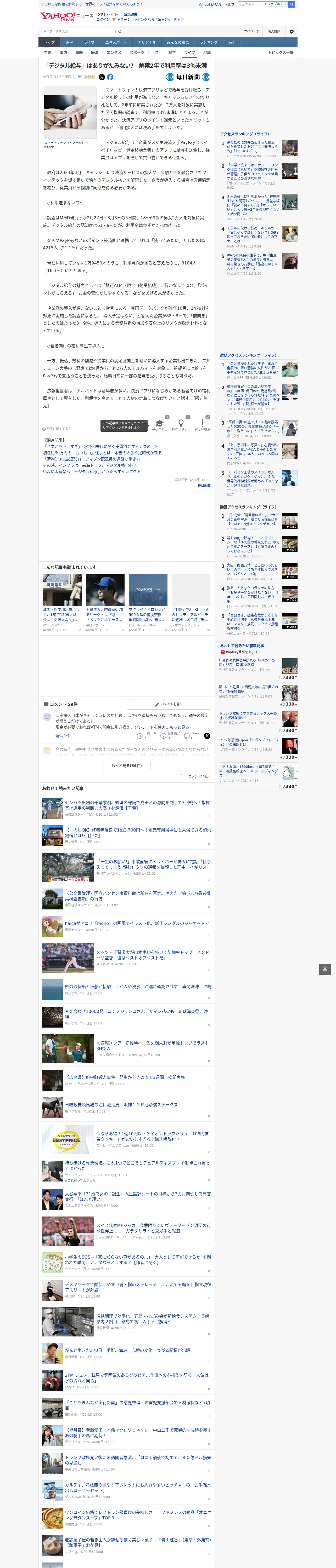Screen dimensions: 336x1568
Task: Open the 毎日新聞 publisher logo
Action: coord(188,77)
